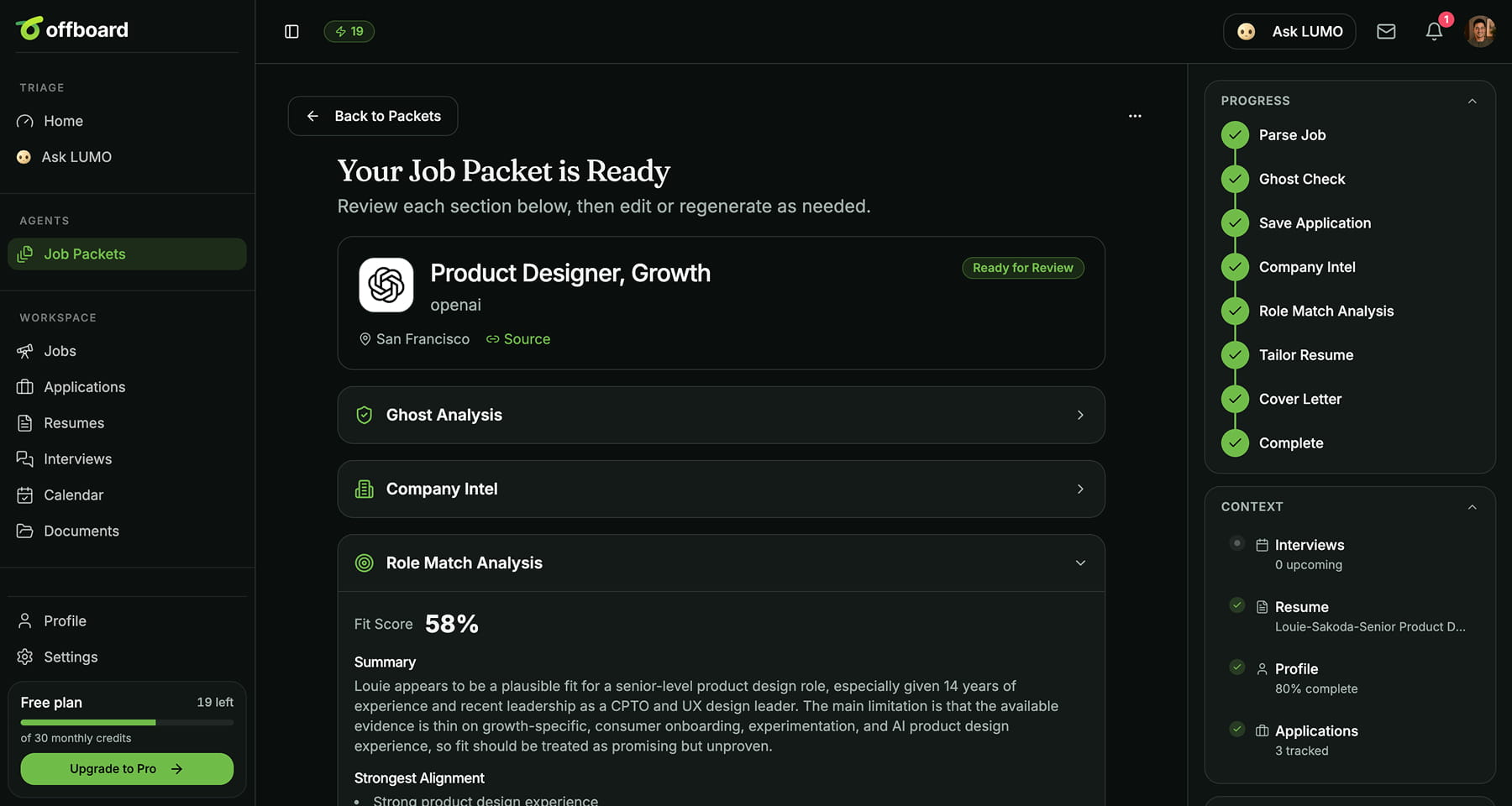Click the Role Match Analysis target icon
This screenshot has width=1512, height=806.
tap(364, 563)
